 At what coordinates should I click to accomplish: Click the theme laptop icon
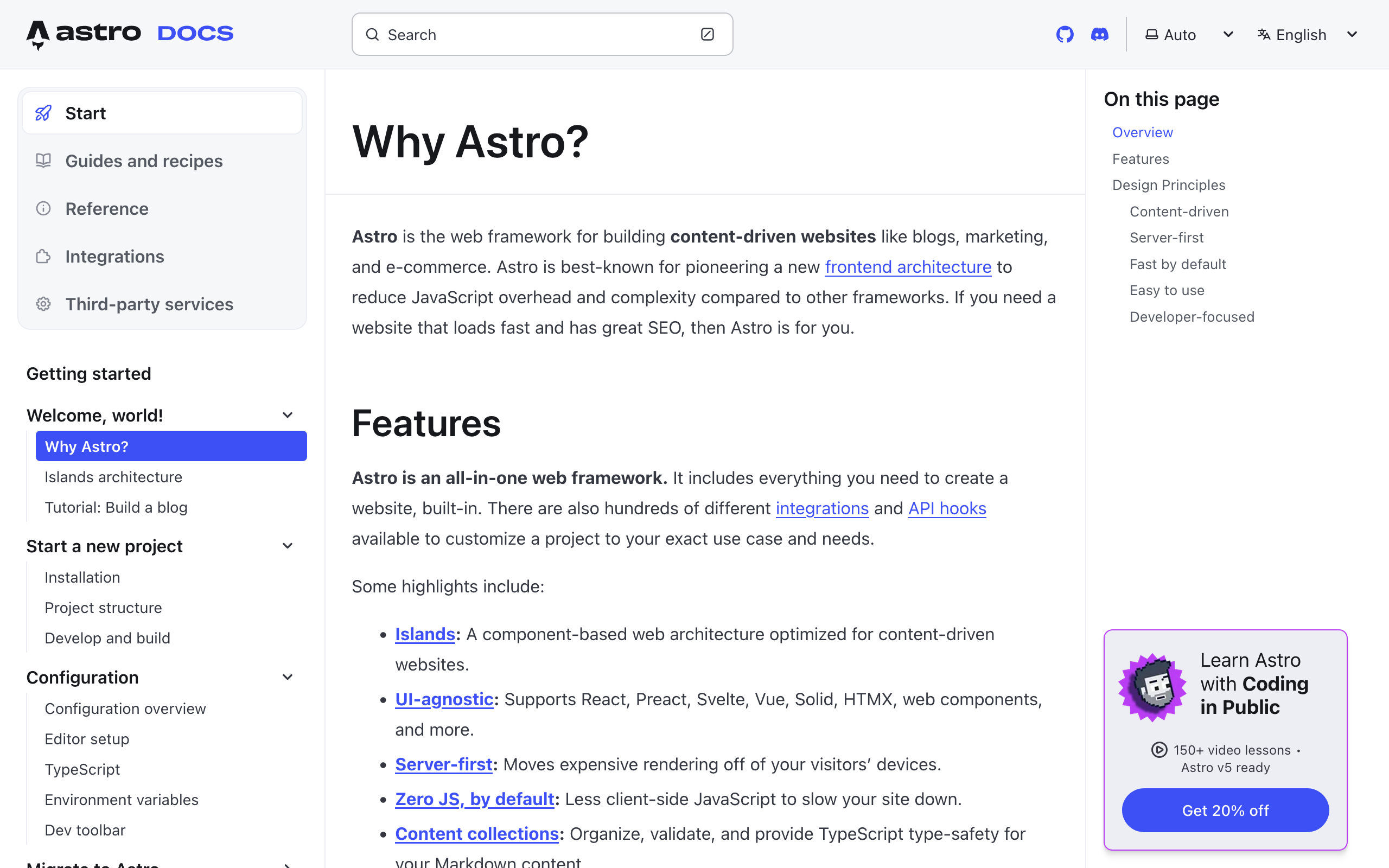tap(1151, 34)
